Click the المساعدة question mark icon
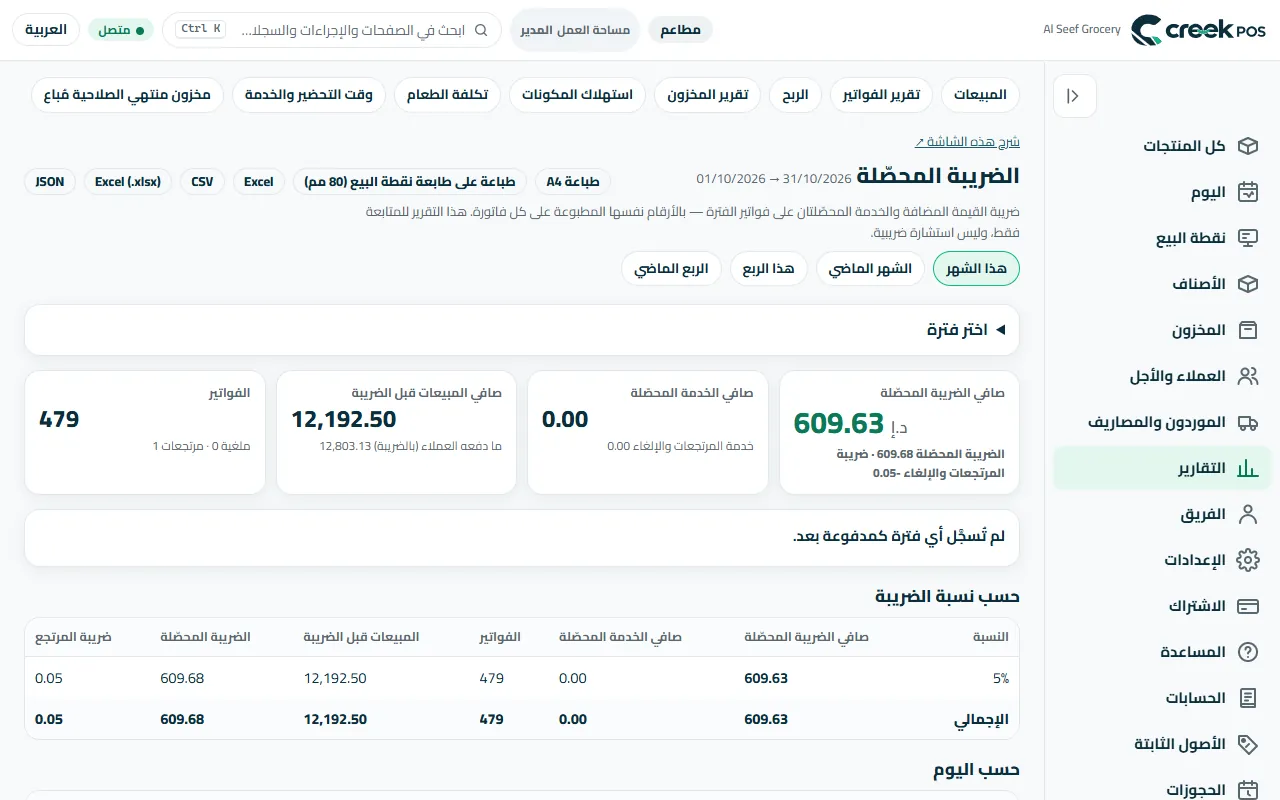This screenshot has height=800, width=1280. [1247, 652]
